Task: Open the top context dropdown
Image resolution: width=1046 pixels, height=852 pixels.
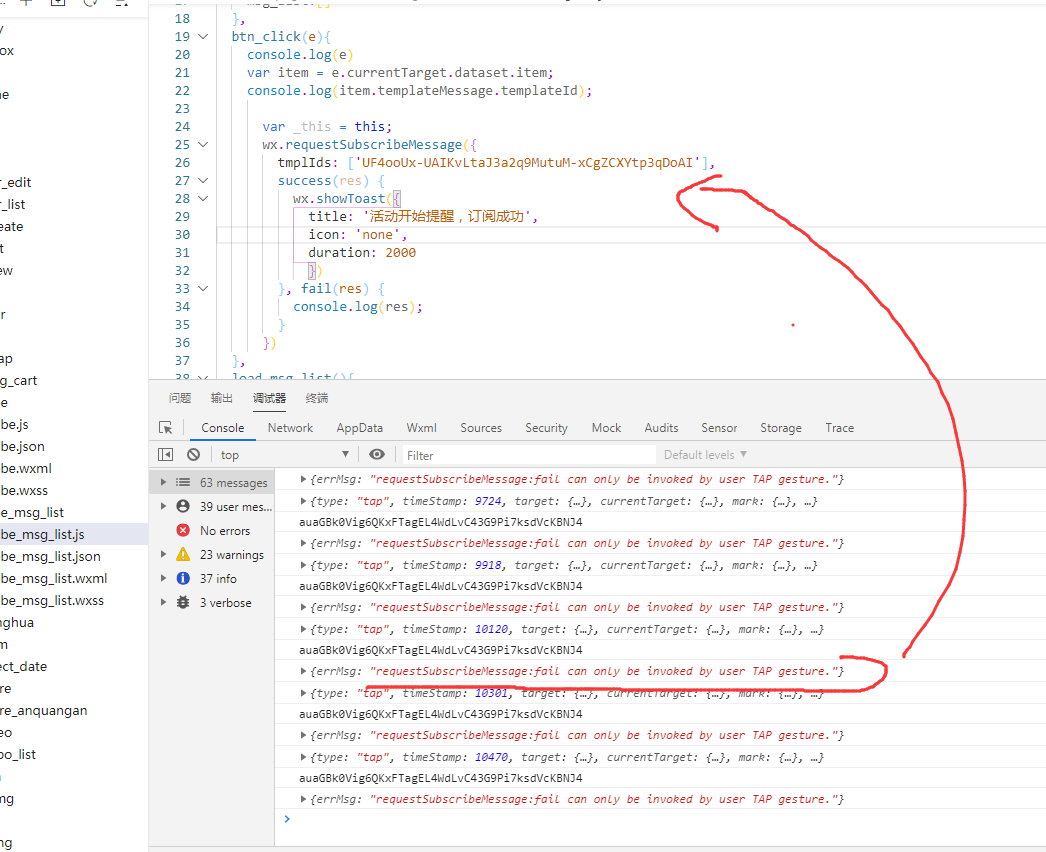Action: coord(285,454)
